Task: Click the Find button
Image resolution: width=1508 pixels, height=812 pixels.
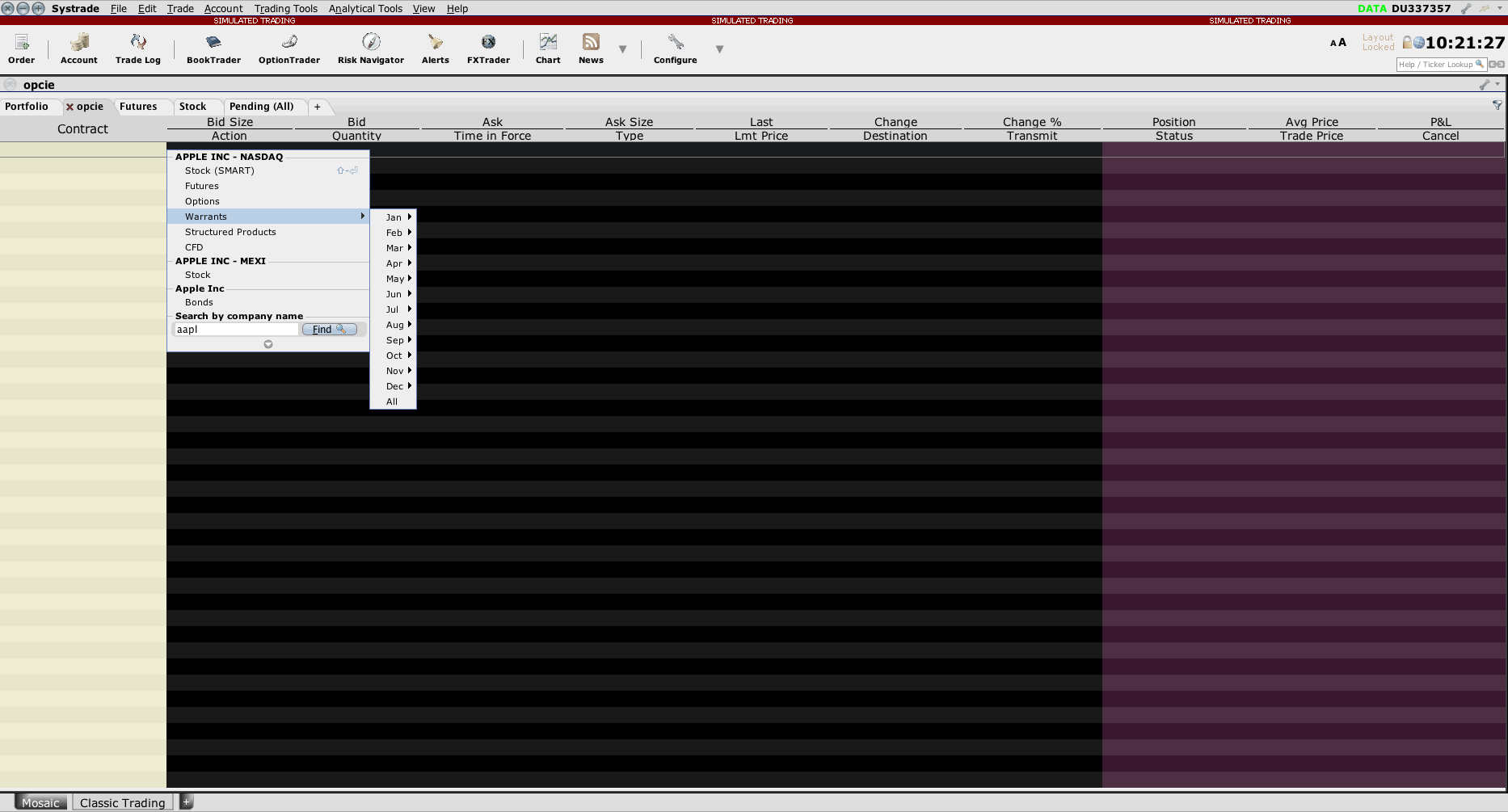Action: [329, 330]
